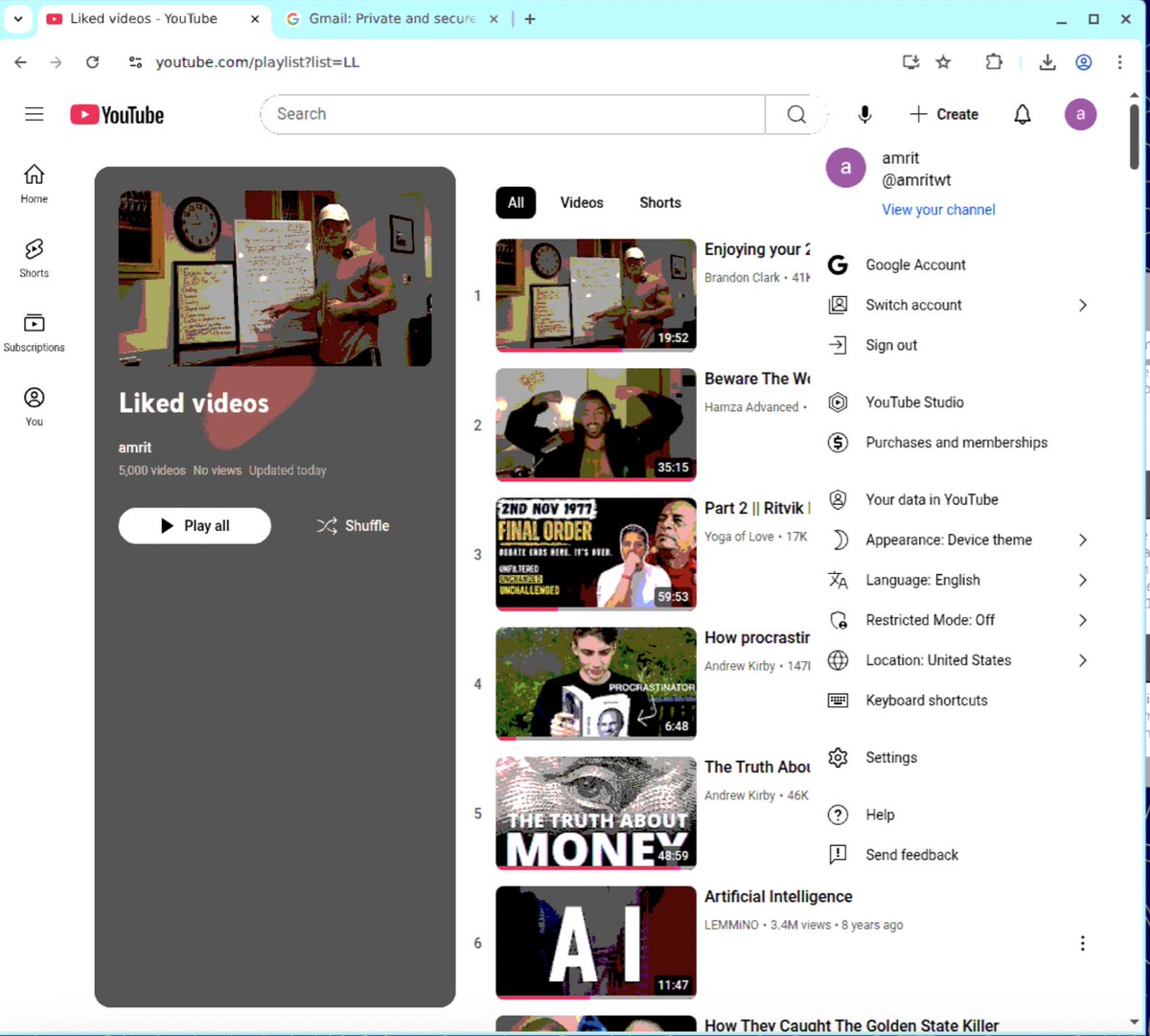1150x1036 pixels.
Task: Switch to the Gmail browser tab
Action: point(391,18)
